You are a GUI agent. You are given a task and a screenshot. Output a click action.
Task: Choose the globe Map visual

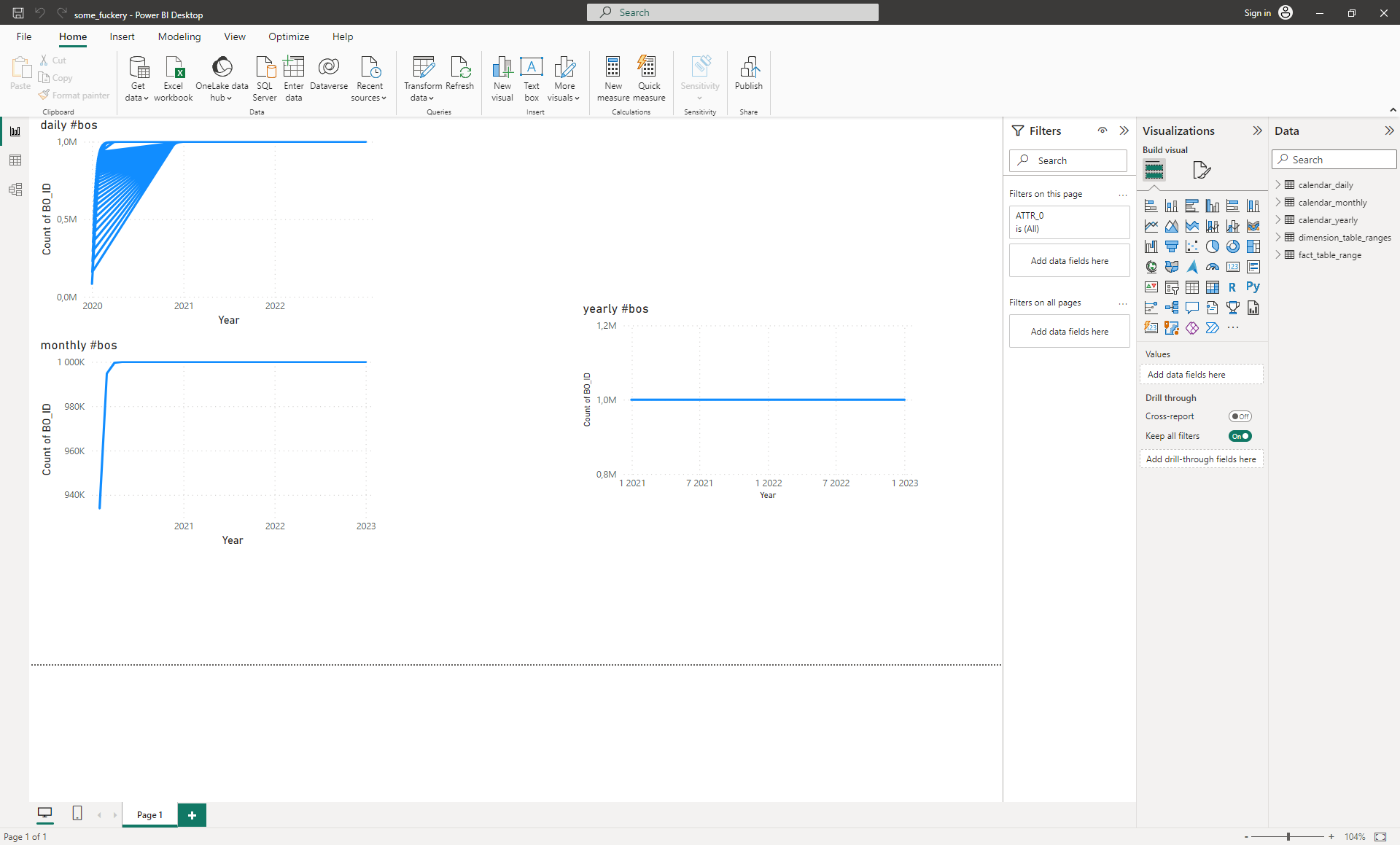pyautogui.click(x=1151, y=267)
